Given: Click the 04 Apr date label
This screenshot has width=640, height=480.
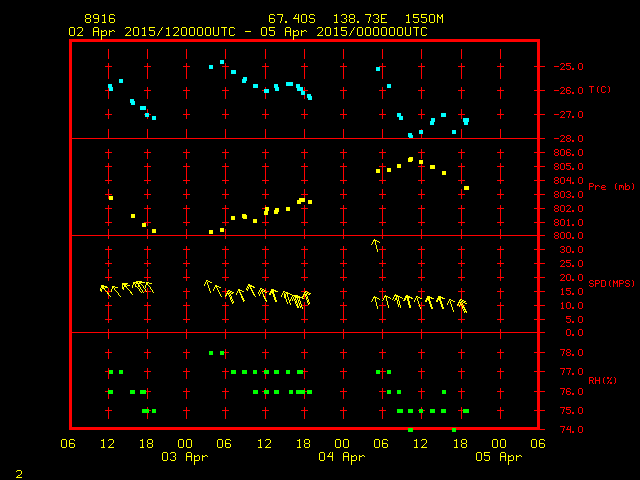Looking at the screenshot, I should (341, 457).
